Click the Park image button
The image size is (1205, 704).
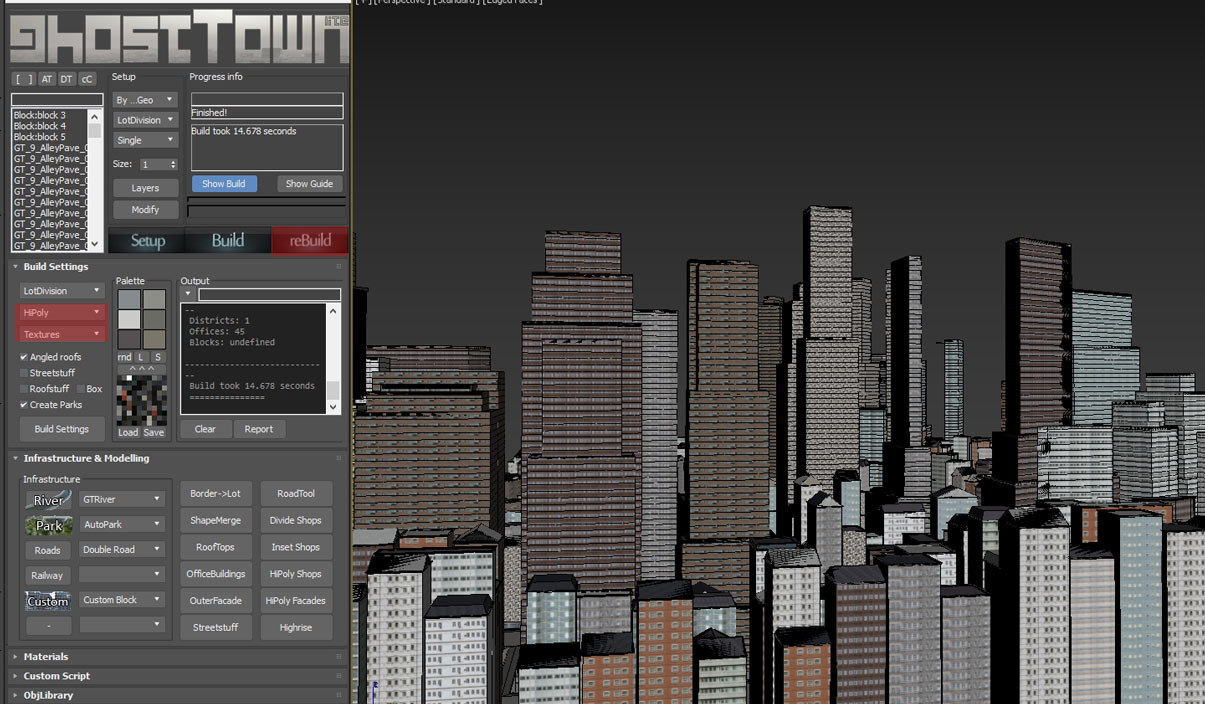coord(48,524)
